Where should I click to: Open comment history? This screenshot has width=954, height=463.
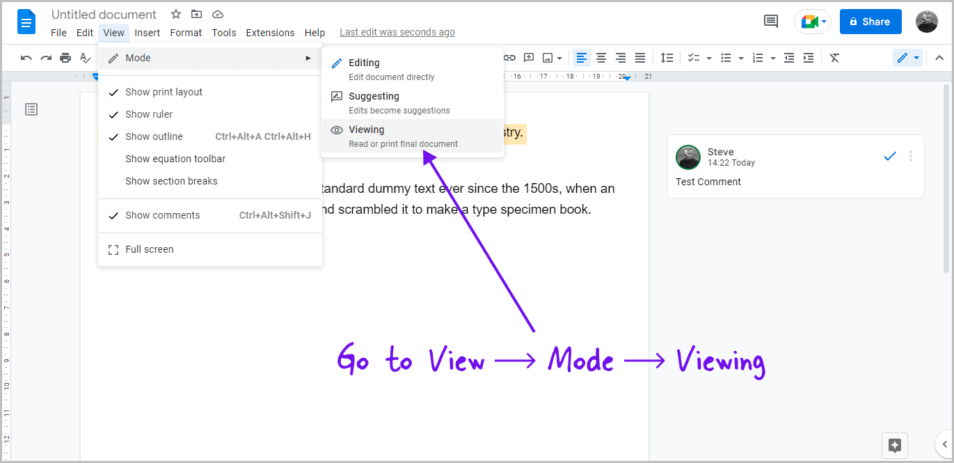click(771, 21)
